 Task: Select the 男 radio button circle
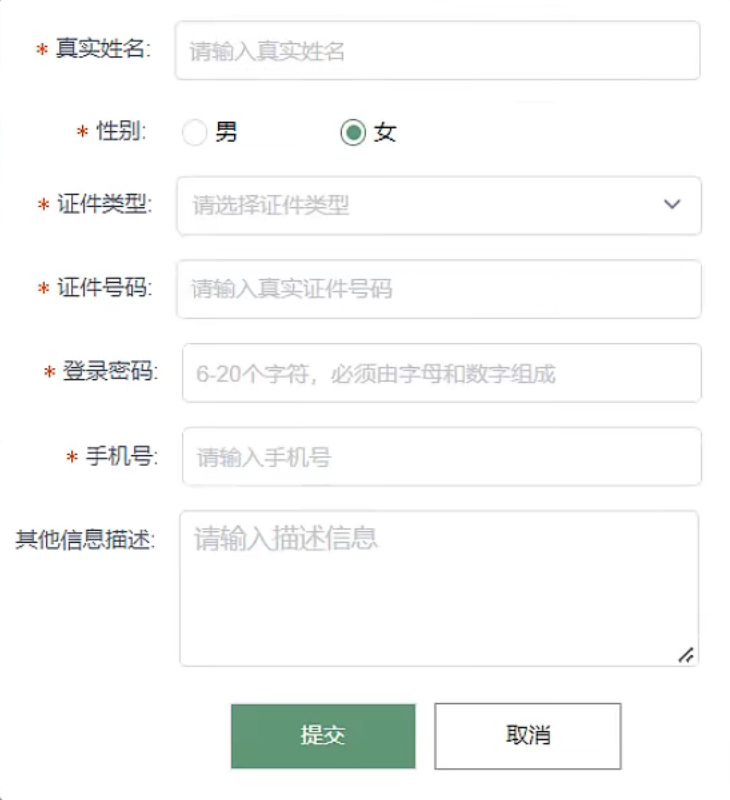point(194,132)
